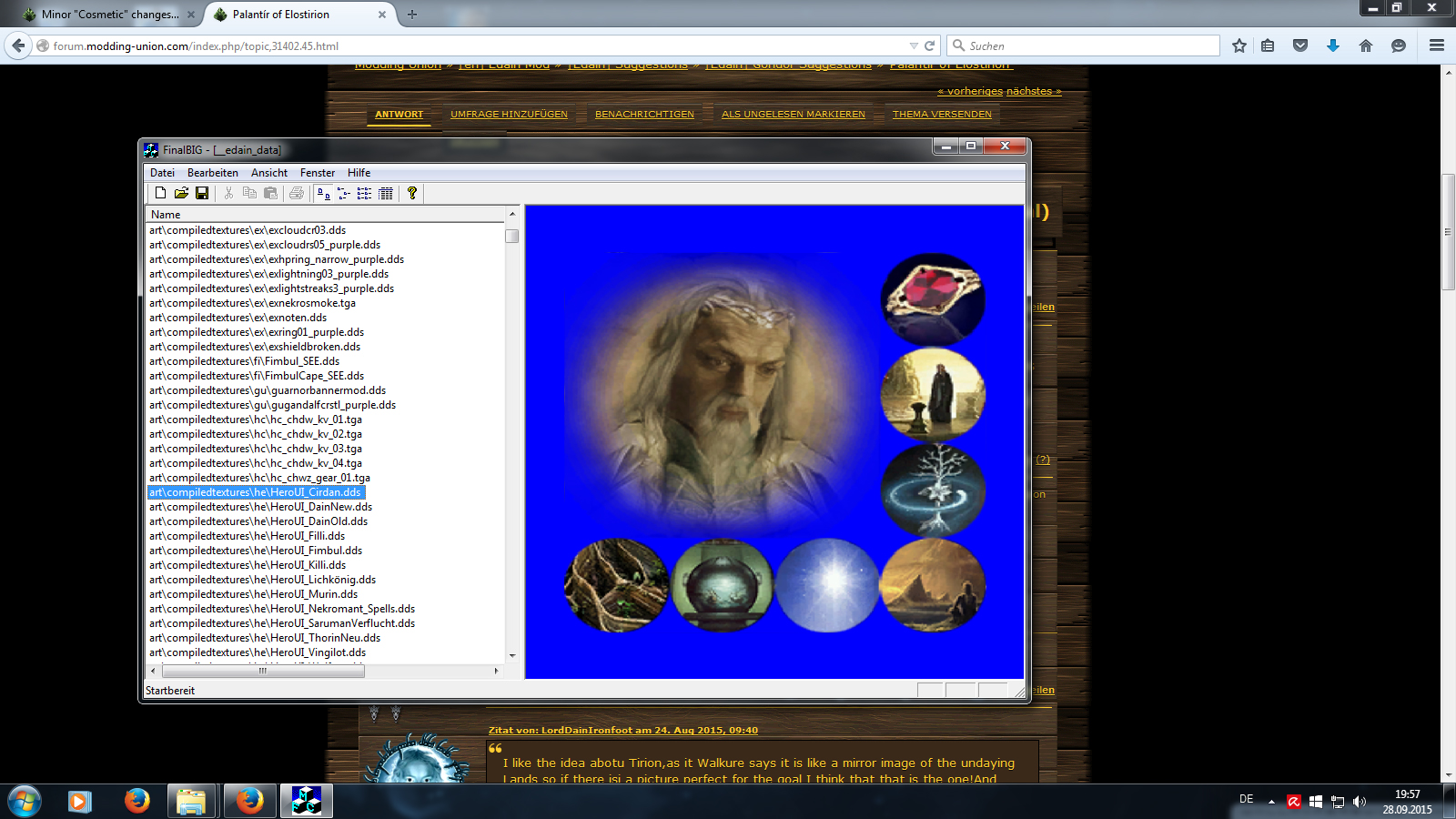Select HeroUI_SarumanVerflucht.dds entry

[282, 623]
